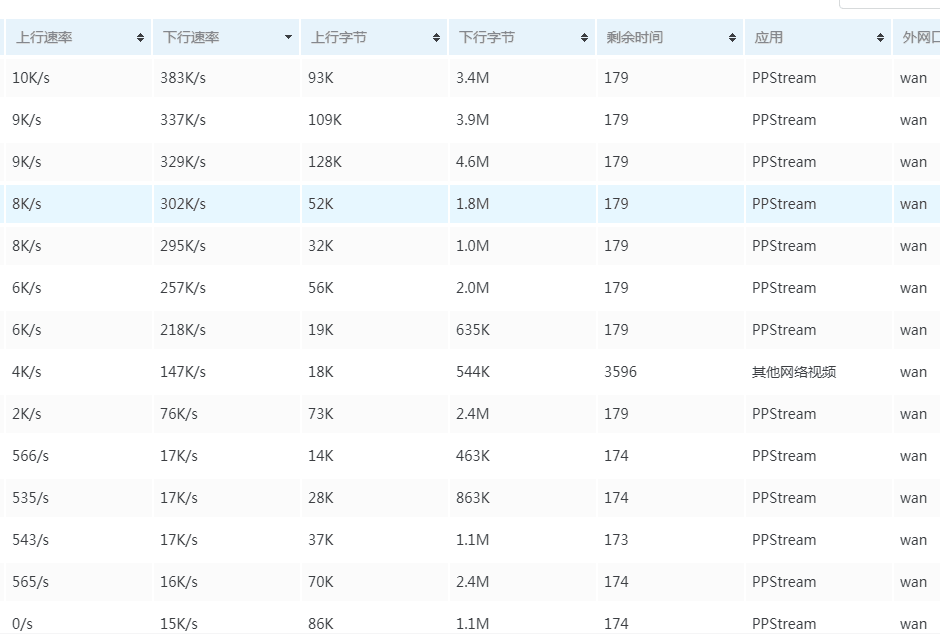940x640 pixels.
Task: Click the 302K/s cell in highlighted row
Action: (183, 204)
